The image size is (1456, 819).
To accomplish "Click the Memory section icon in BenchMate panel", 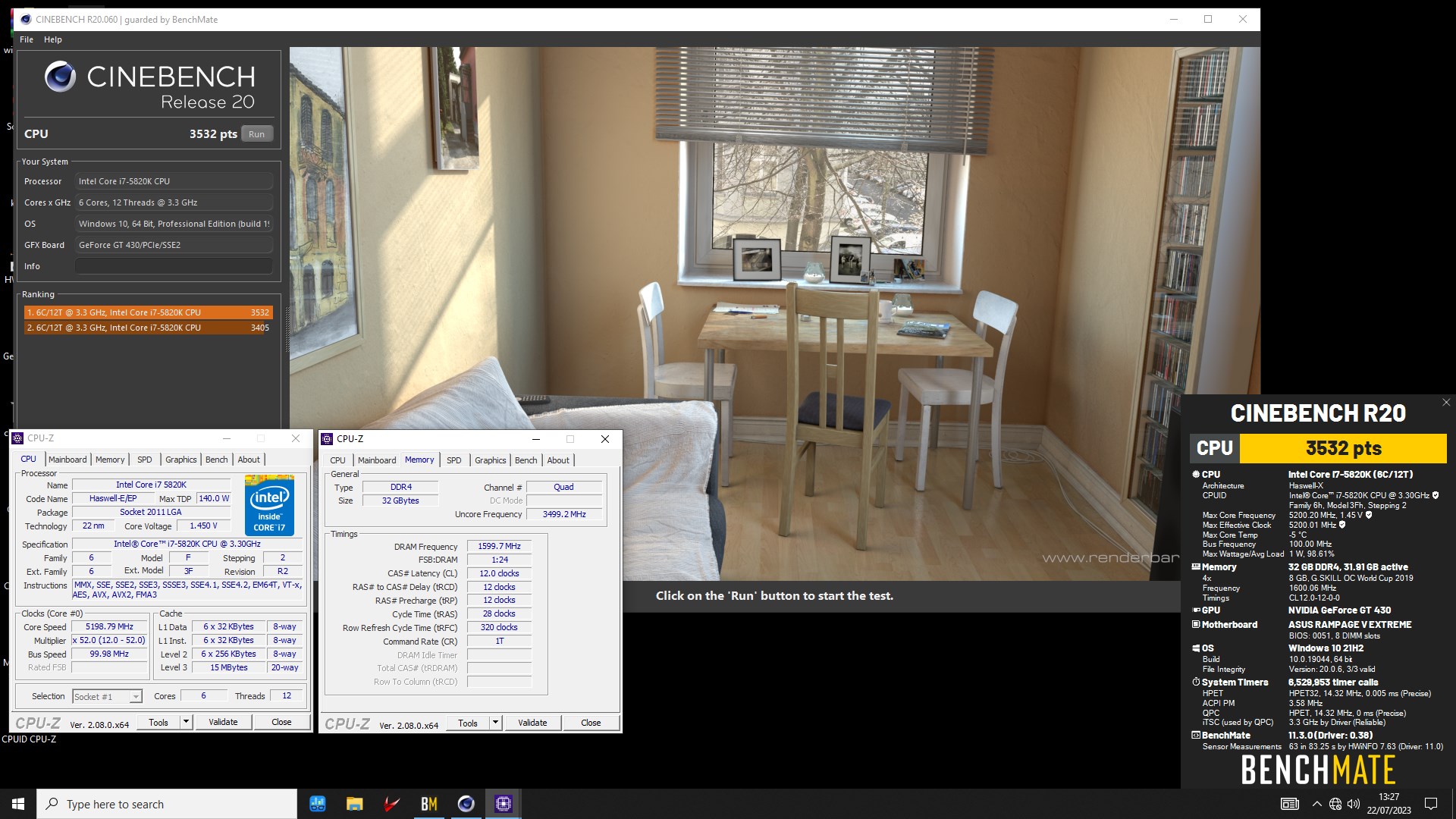I will [x=1196, y=566].
